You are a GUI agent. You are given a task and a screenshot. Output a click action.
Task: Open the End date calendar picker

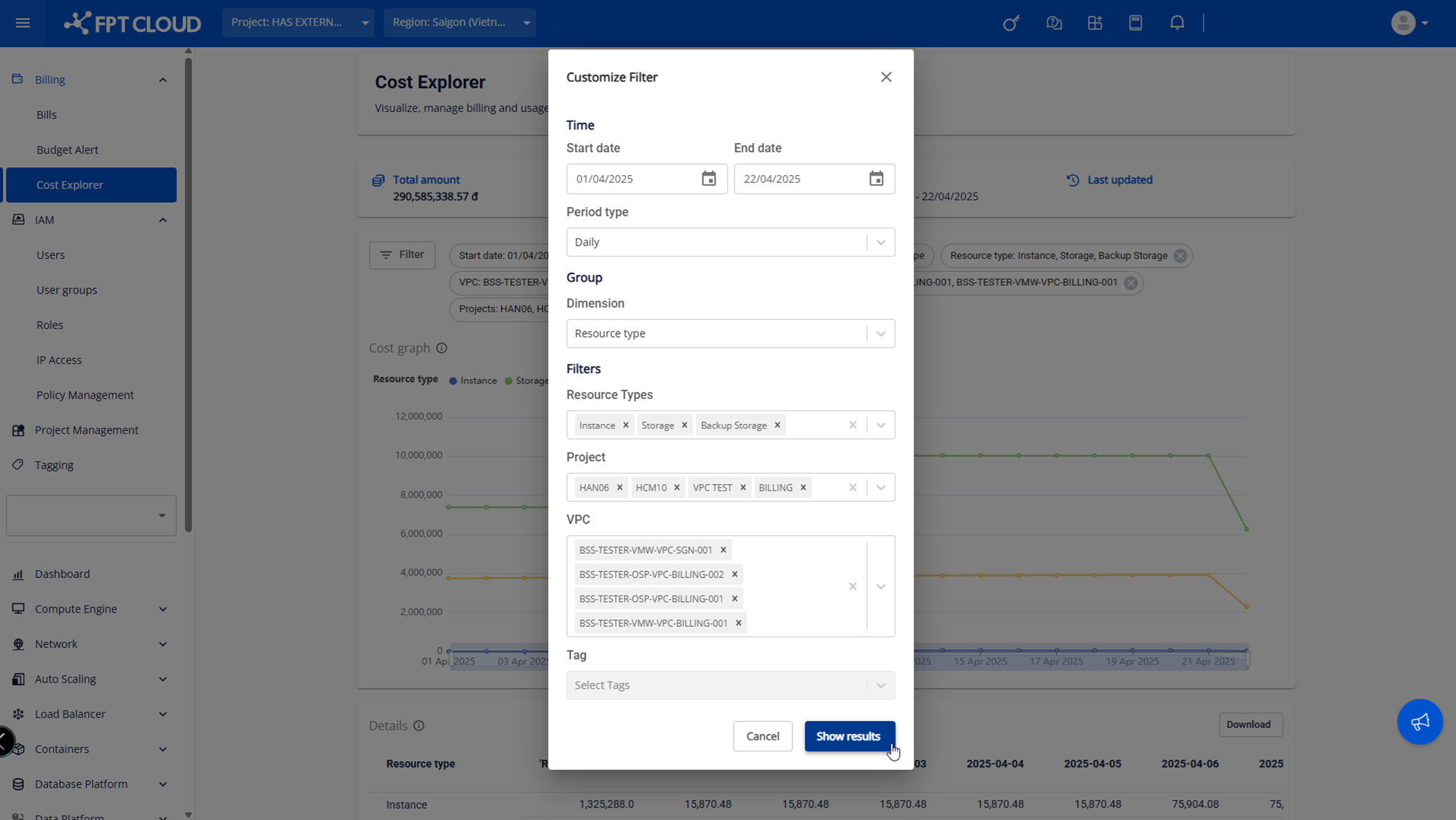876,179
